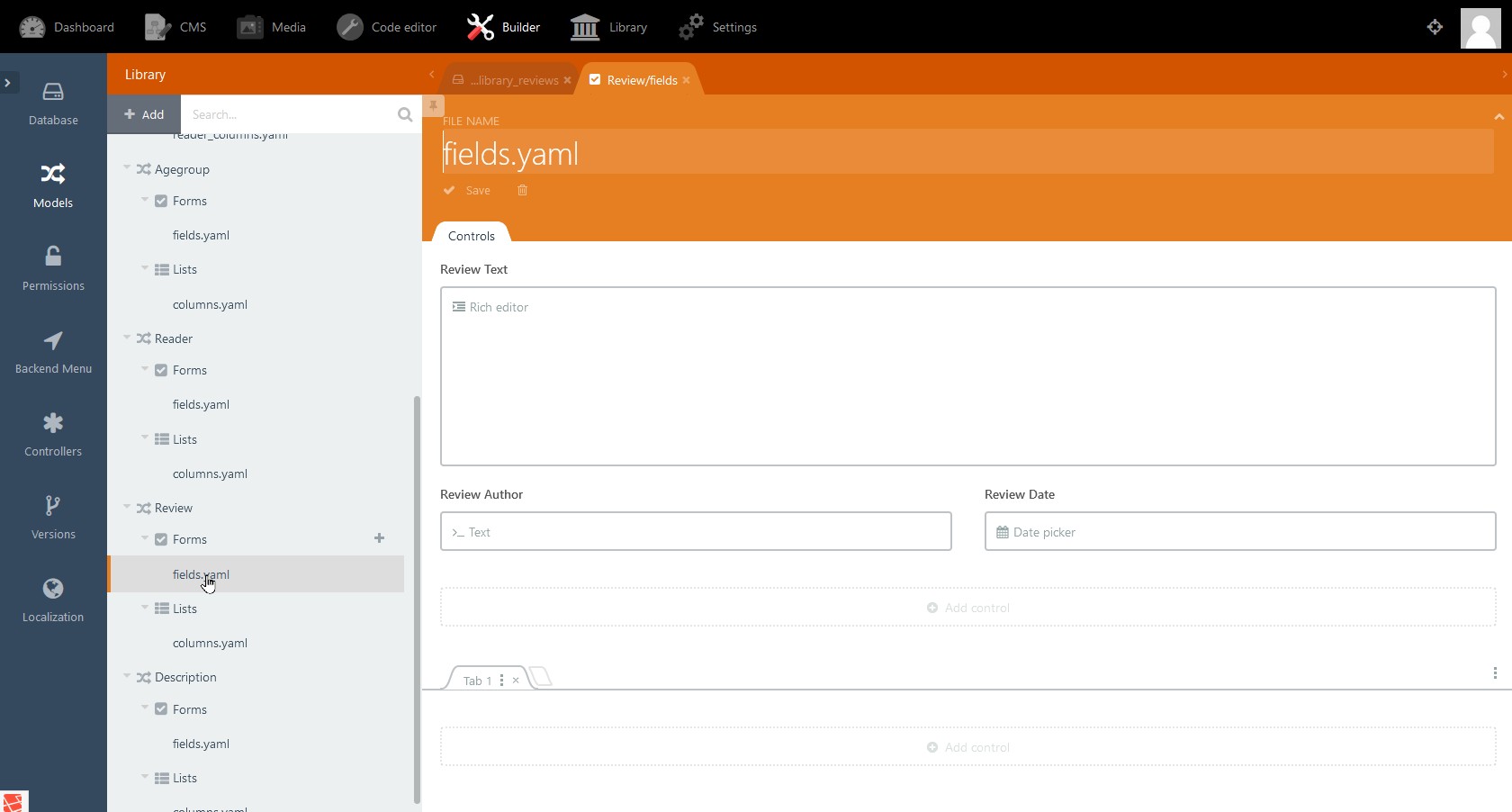Collapse the Reader model node

[x=127, y=338]
